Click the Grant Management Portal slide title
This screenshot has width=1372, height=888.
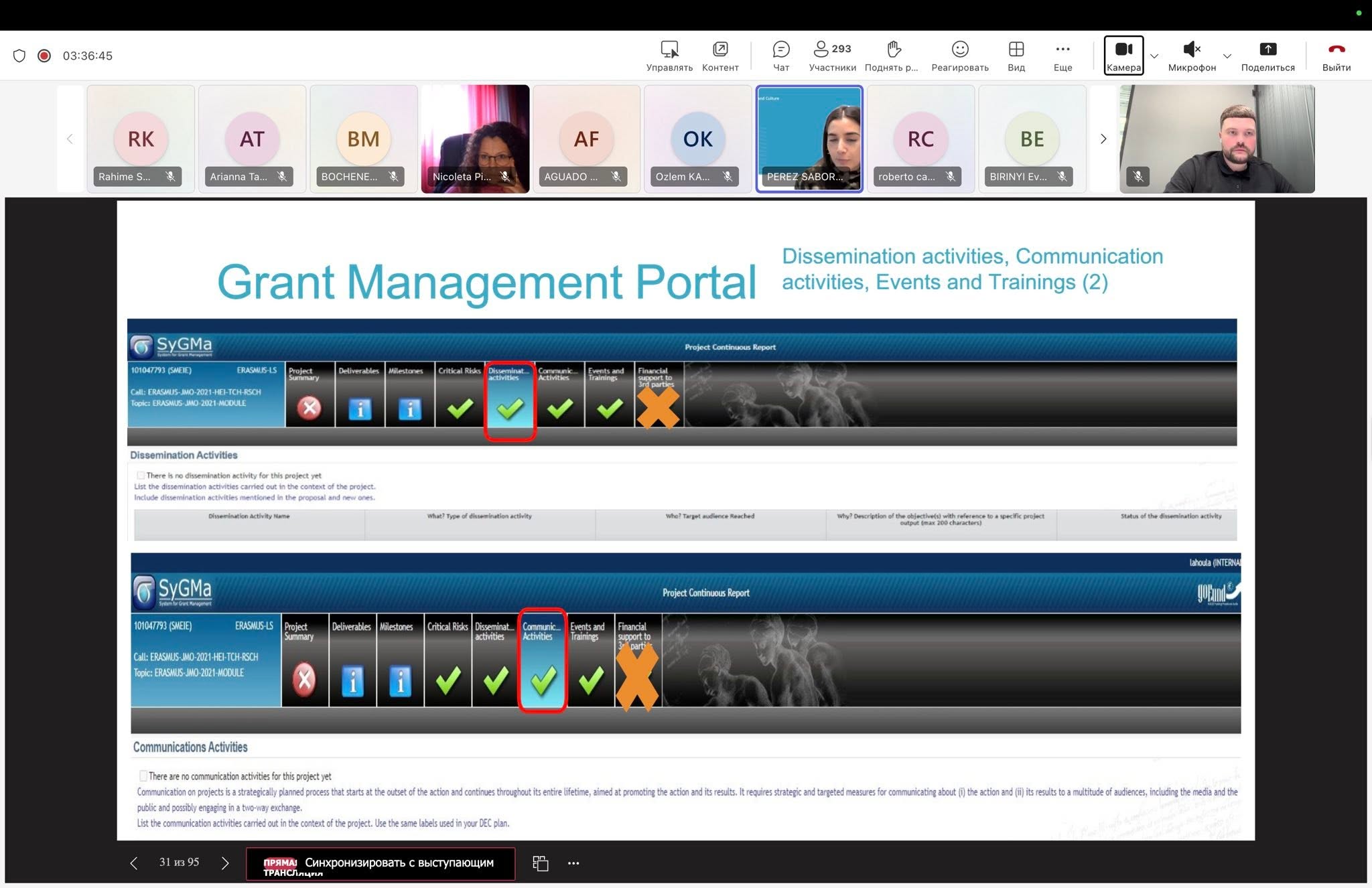click(487, 282)
